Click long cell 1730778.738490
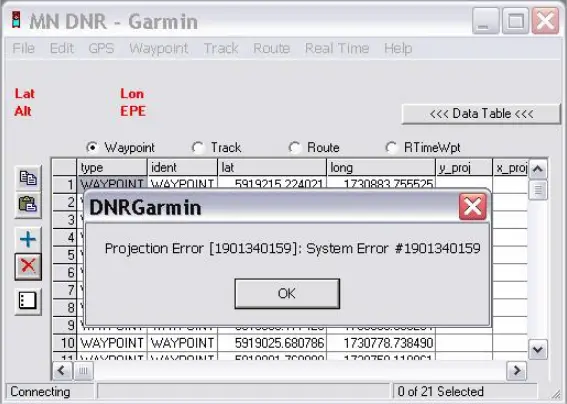 coord(381,343)
